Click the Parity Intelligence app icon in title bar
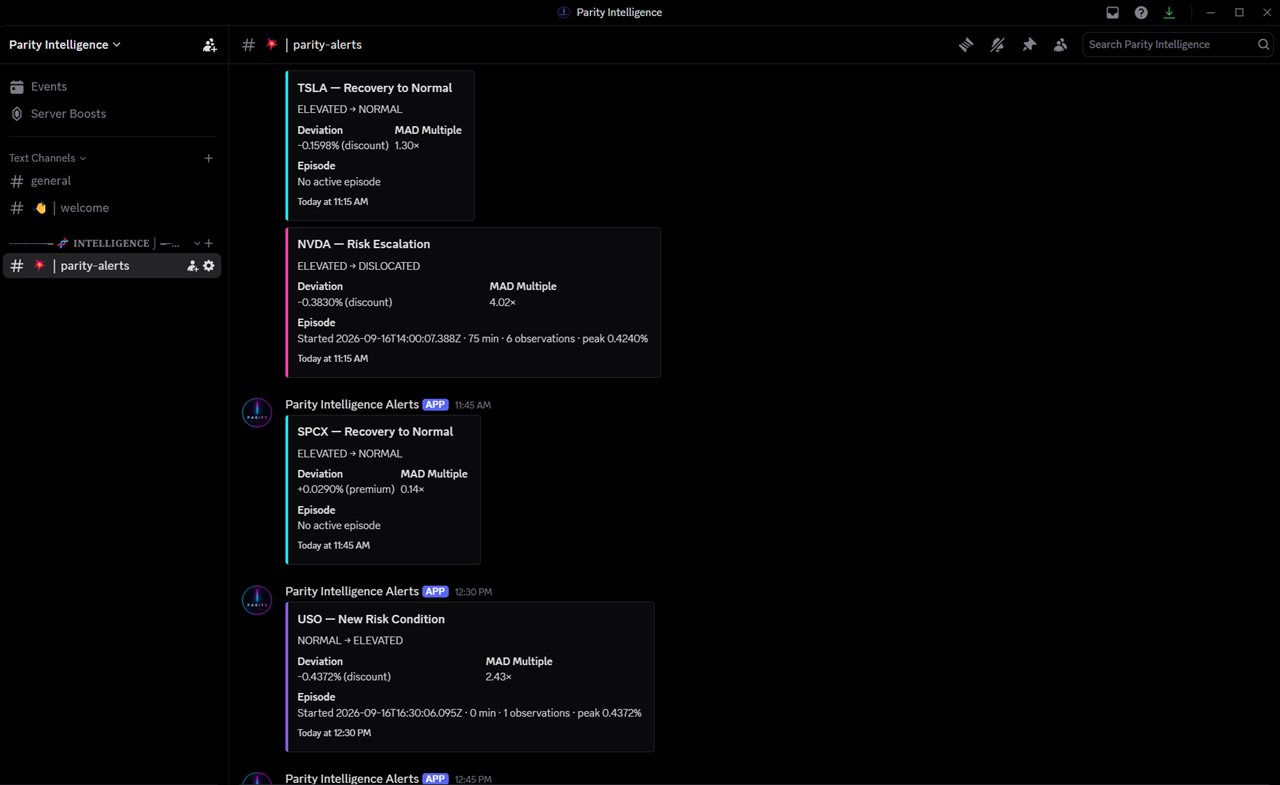Screen dimensions: 1280x785 564,13
